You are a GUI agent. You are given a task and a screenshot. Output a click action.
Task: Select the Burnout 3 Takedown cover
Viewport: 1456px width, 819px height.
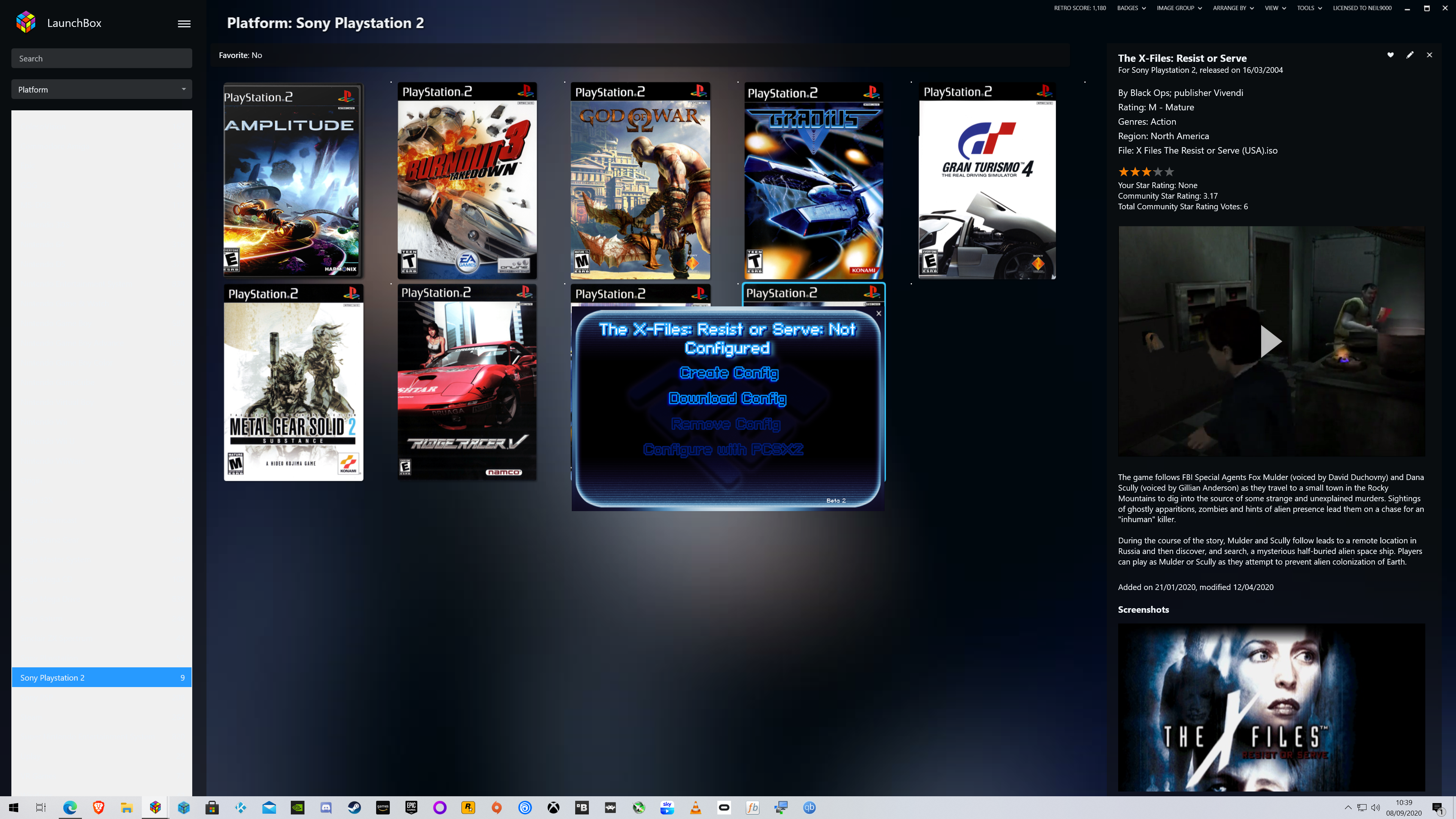click(x=467, y=181)
